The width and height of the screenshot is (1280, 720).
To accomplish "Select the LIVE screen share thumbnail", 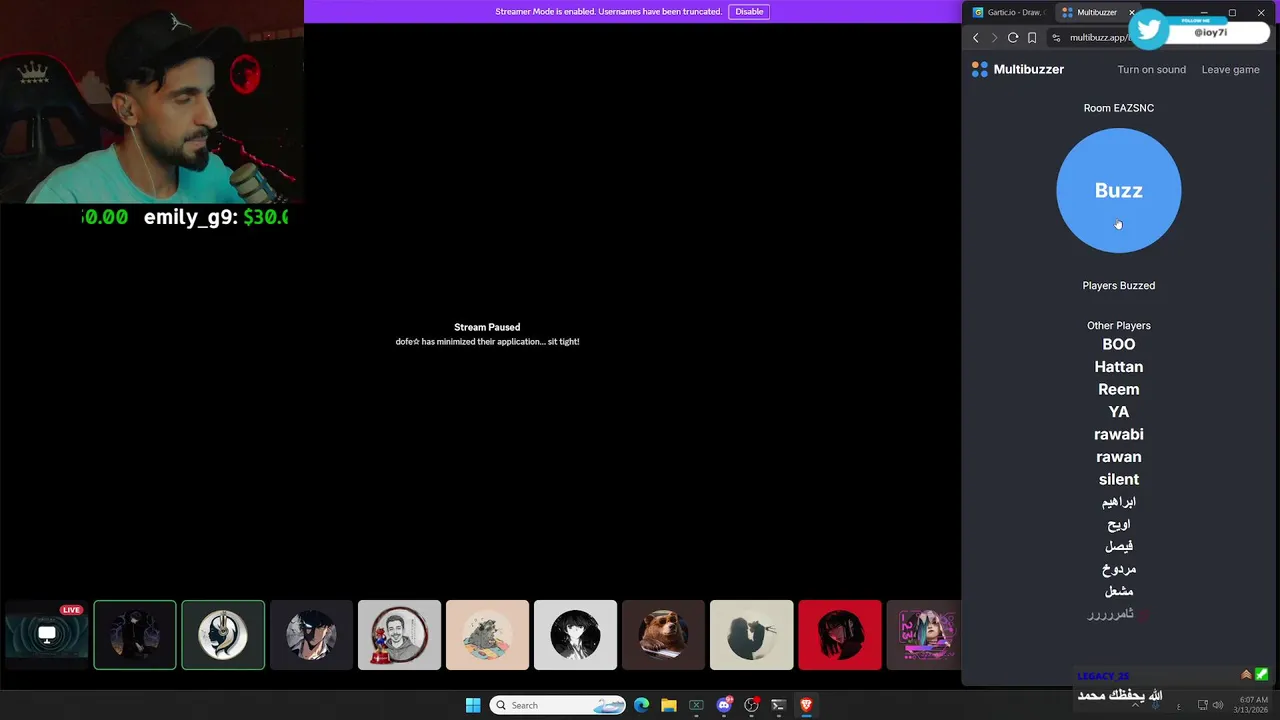I will (x=47, y=635).
